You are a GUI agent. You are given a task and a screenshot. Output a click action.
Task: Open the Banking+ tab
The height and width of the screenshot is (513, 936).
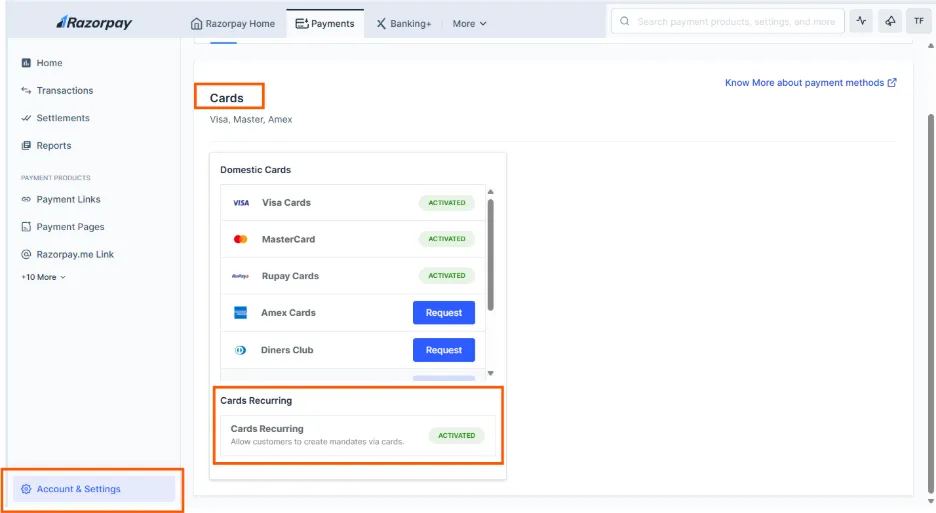tap(404, 23)
